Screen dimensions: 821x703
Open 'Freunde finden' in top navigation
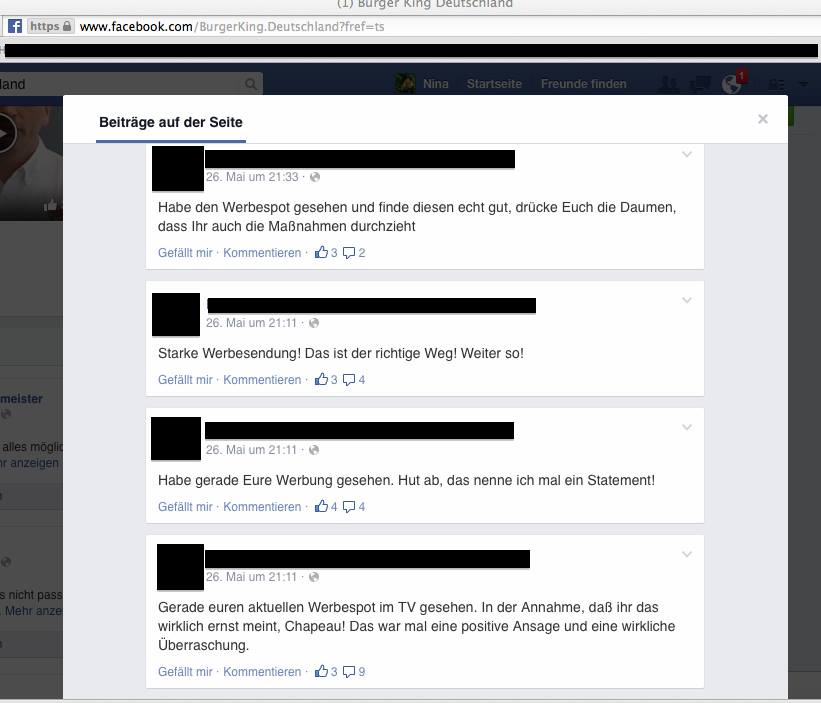pyautogui.click(x=583, y=84)
